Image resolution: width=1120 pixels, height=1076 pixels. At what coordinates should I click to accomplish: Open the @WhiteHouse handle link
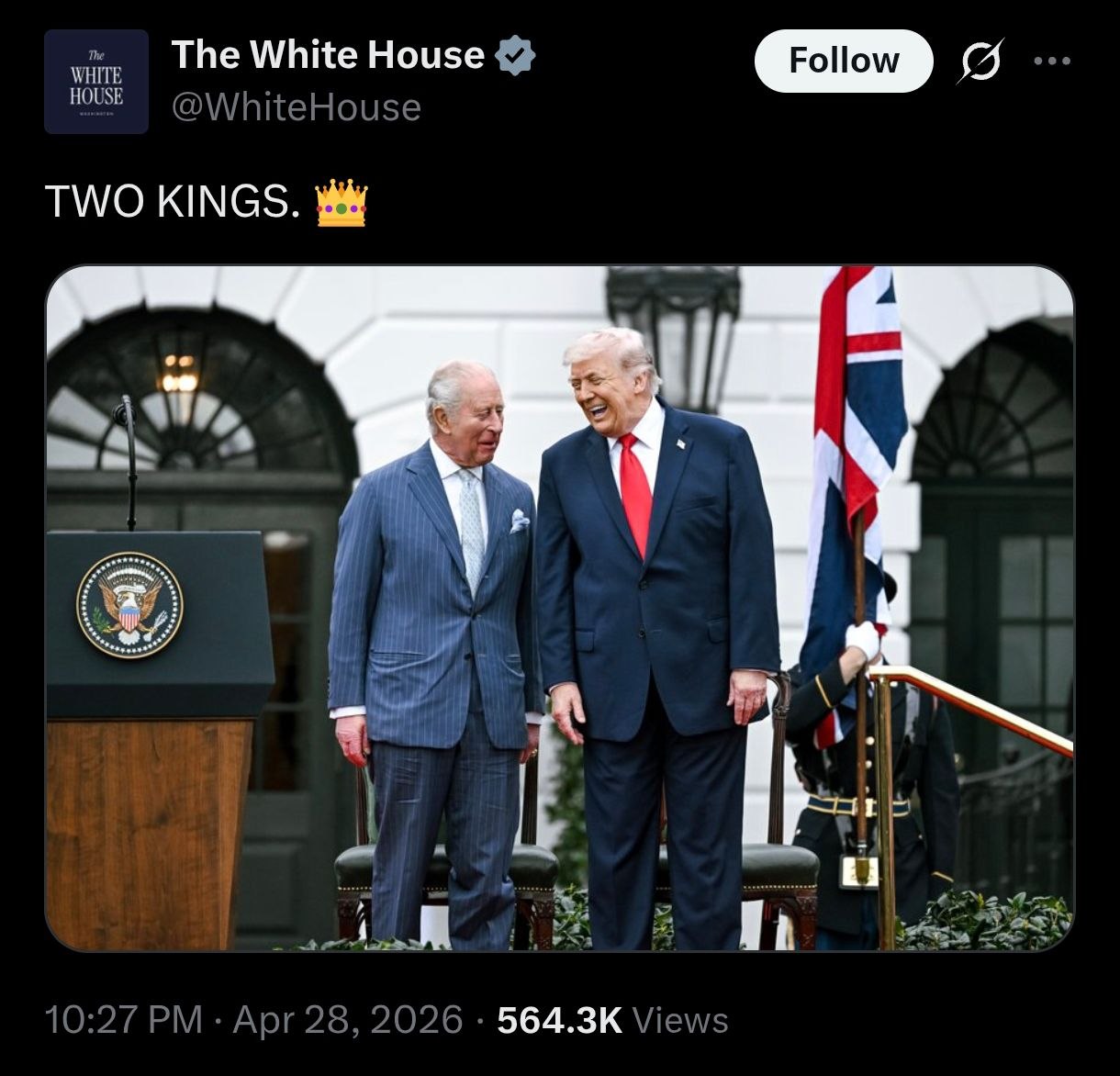pos(297,107)
